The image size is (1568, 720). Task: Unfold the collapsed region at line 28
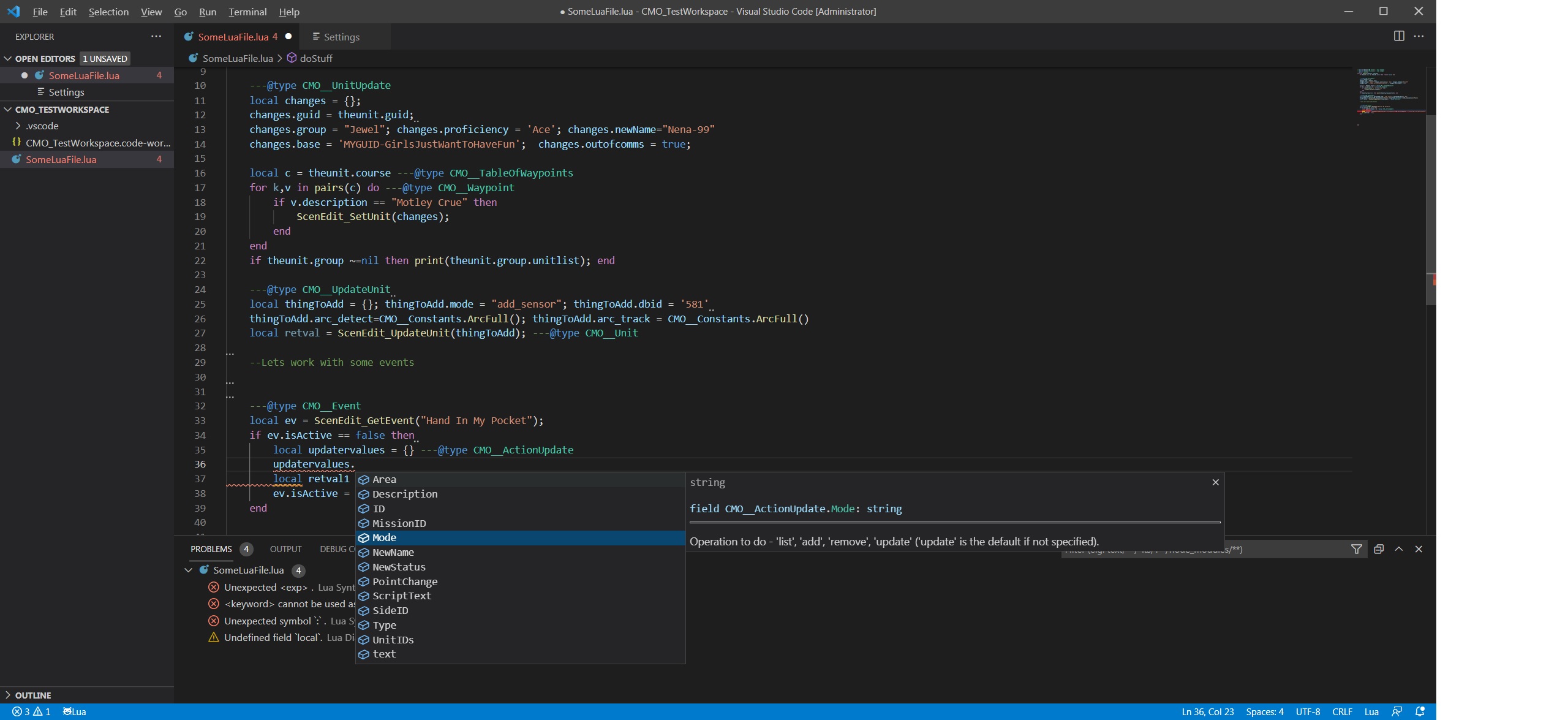(230, 354)
